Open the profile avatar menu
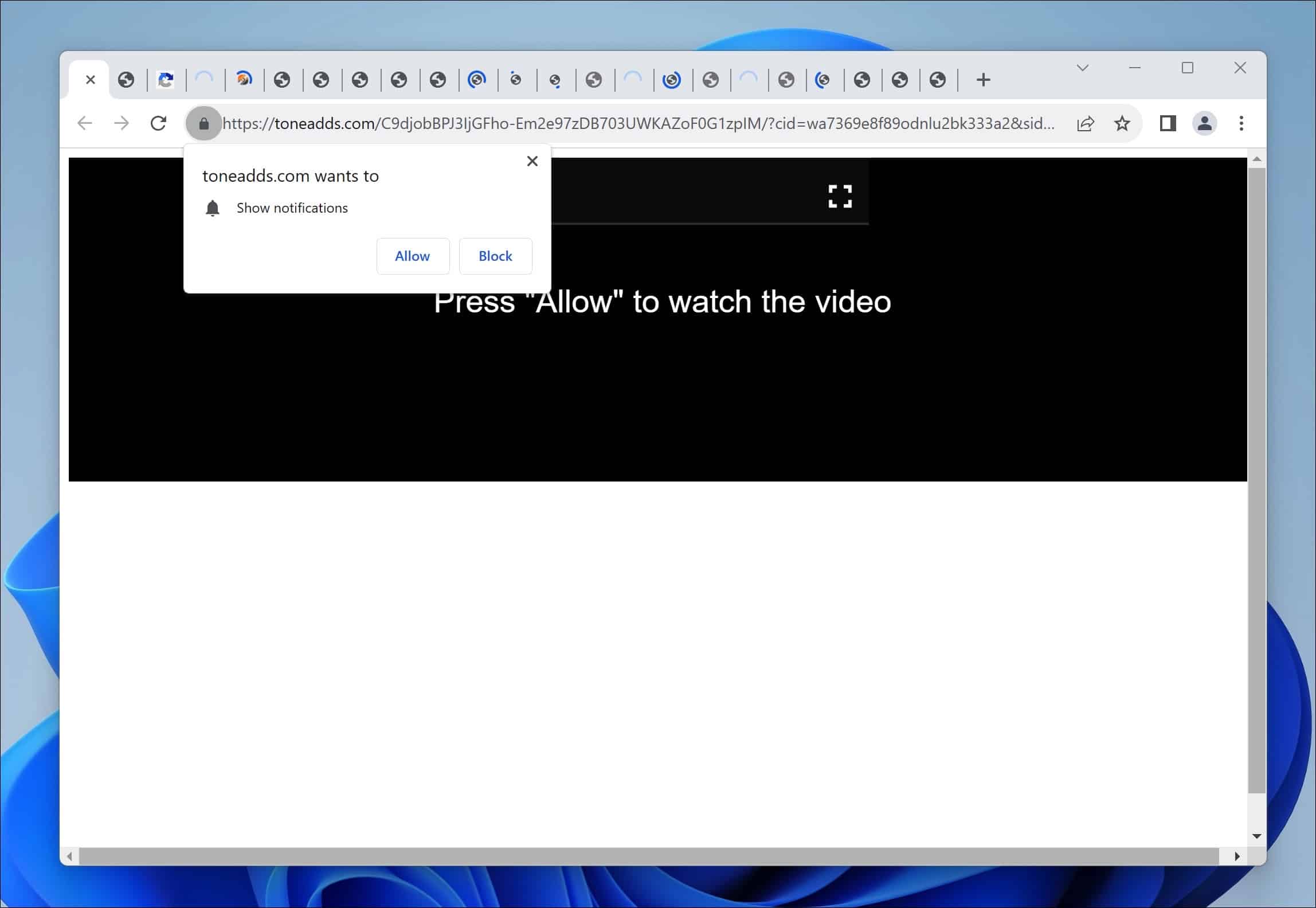The height and width of the screenshot is (908, 1316). pyautogui.click(x=1205, y=123)
